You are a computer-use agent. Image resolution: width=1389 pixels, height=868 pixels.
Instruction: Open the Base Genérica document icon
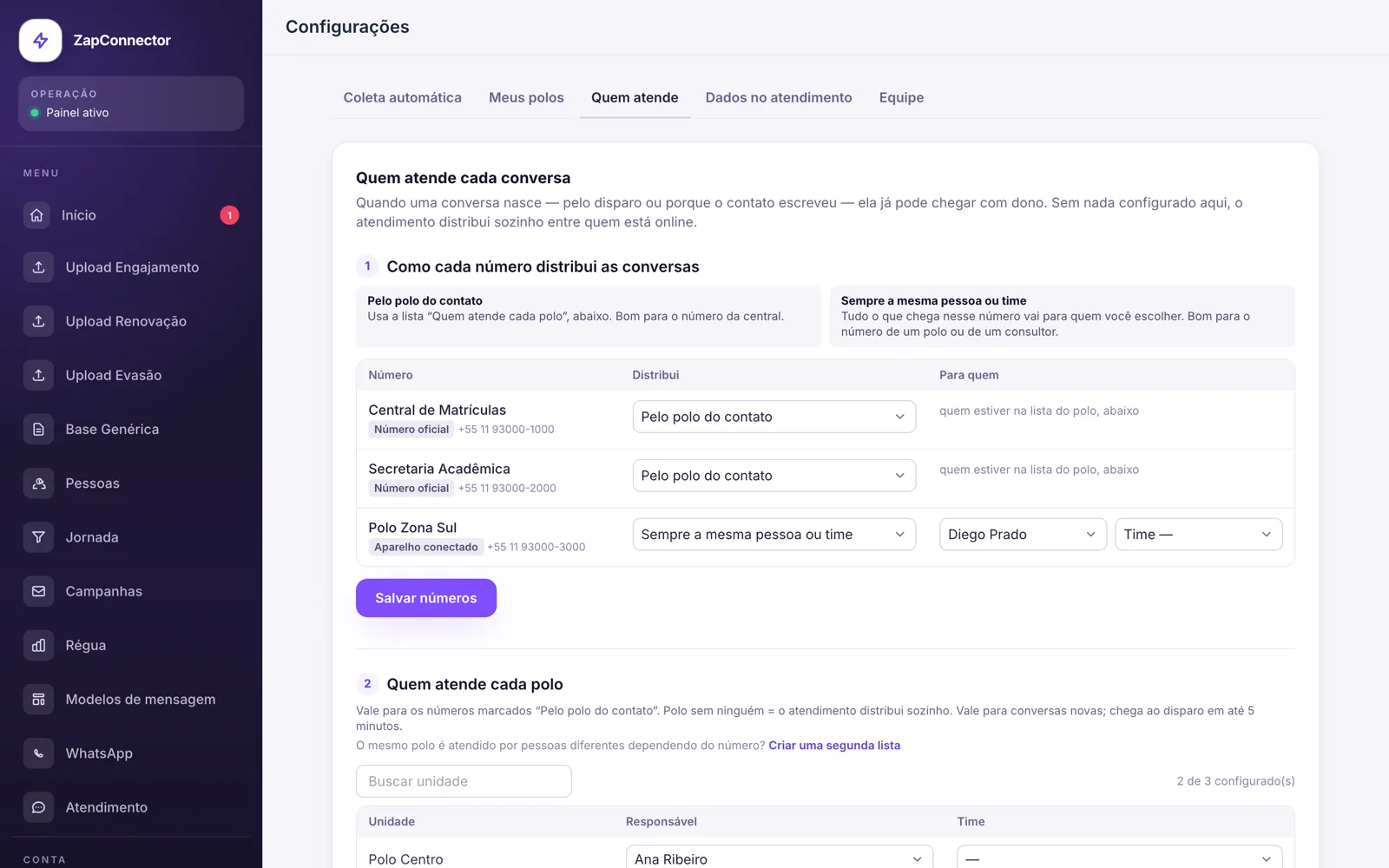(38, 429)
